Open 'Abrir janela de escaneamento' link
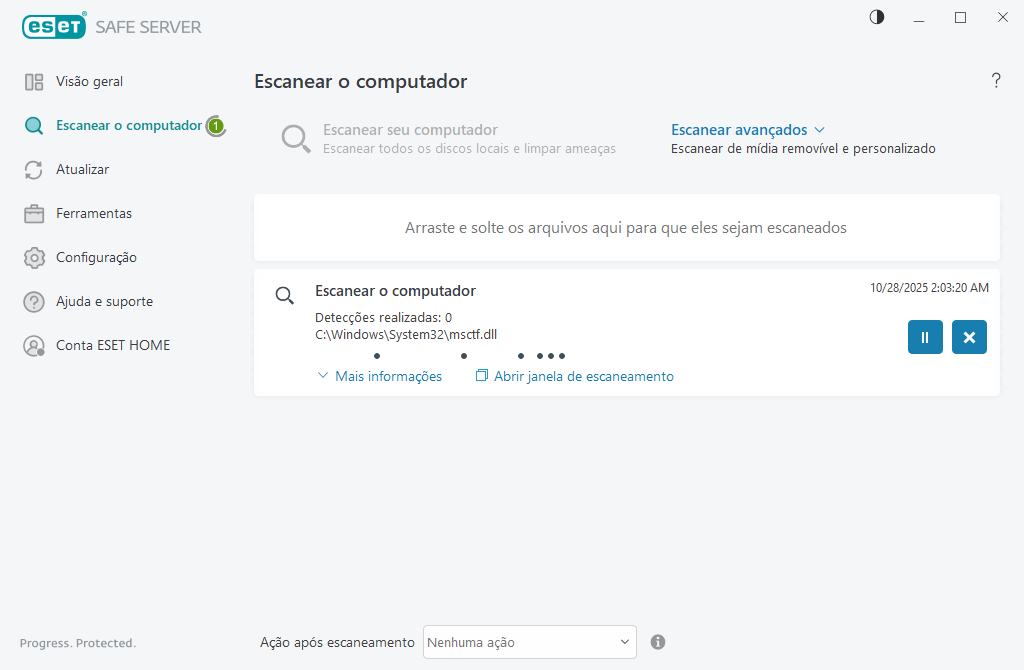 pos(573,375)
